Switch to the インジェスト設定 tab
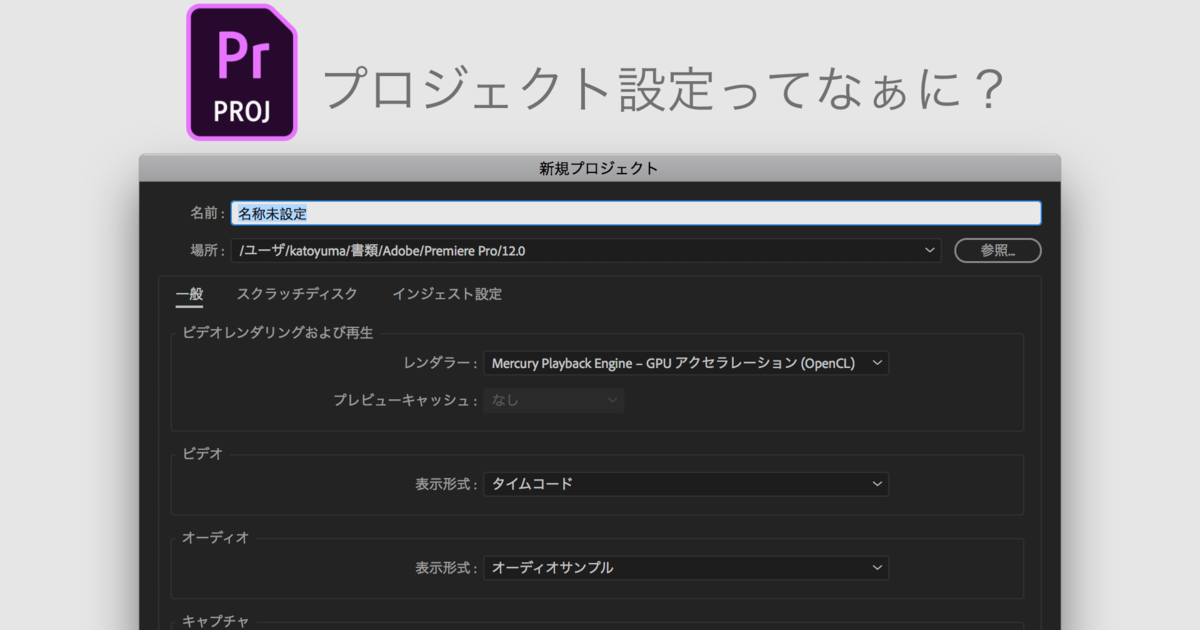This screenshot has width=1200, height=630. (x=446, y=294)
